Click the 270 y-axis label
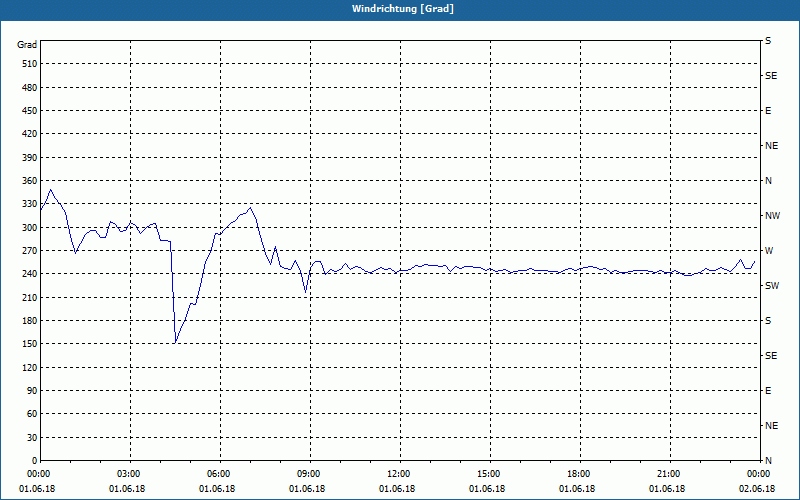 [x=30, y=251]
